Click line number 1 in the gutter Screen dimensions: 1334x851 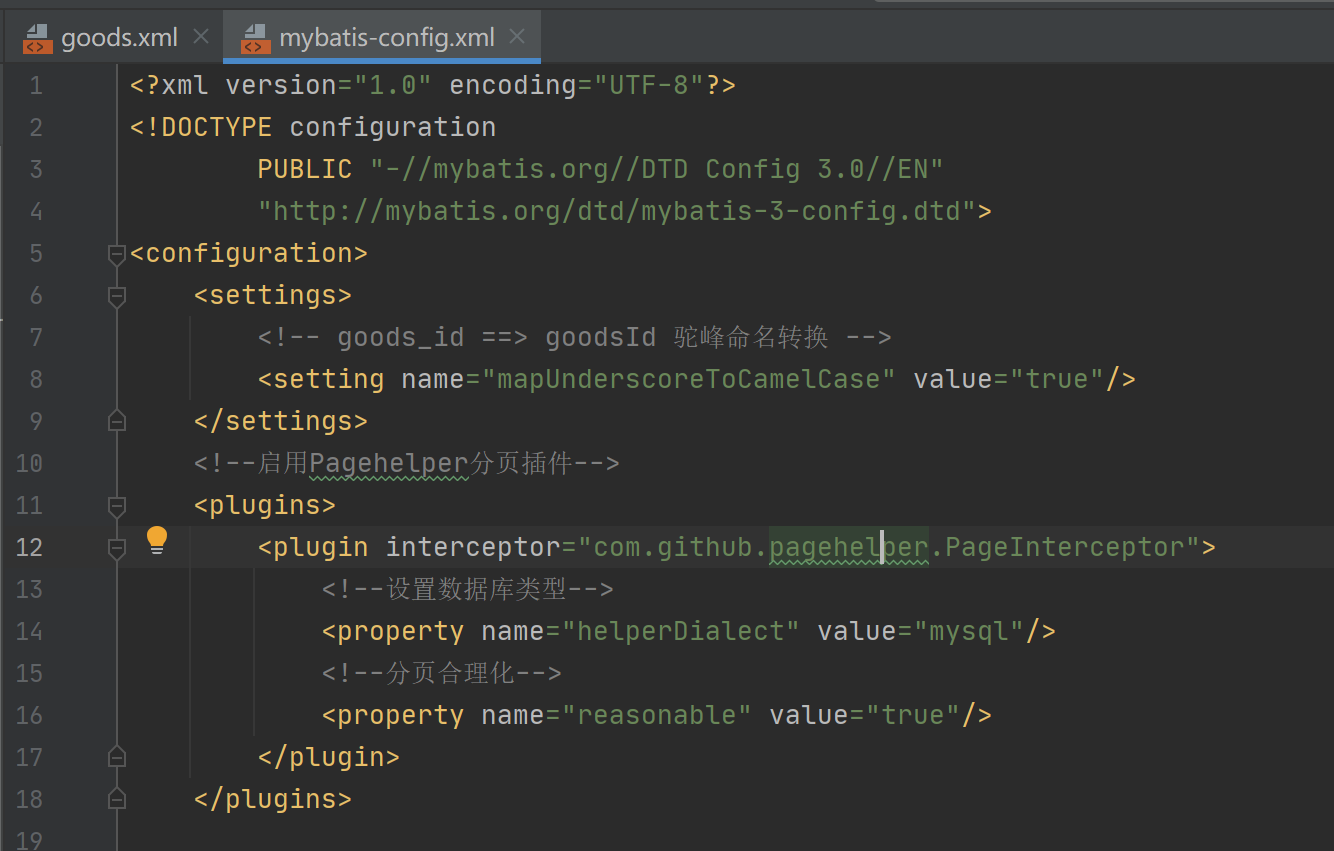36,86
